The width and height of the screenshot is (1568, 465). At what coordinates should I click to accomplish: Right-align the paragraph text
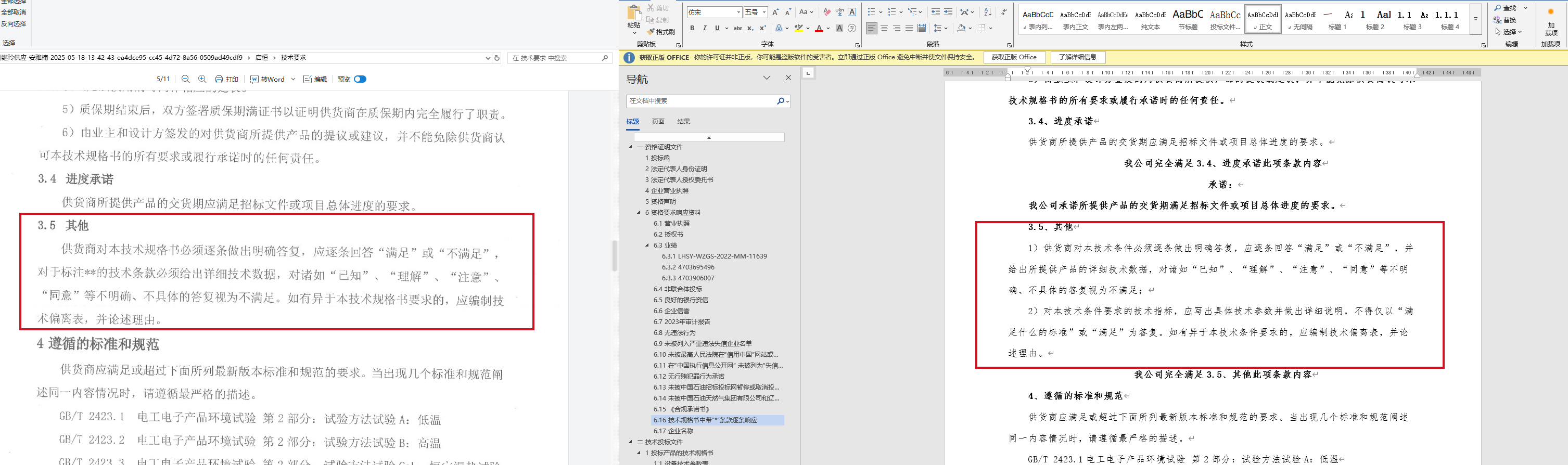click(897, 28)
